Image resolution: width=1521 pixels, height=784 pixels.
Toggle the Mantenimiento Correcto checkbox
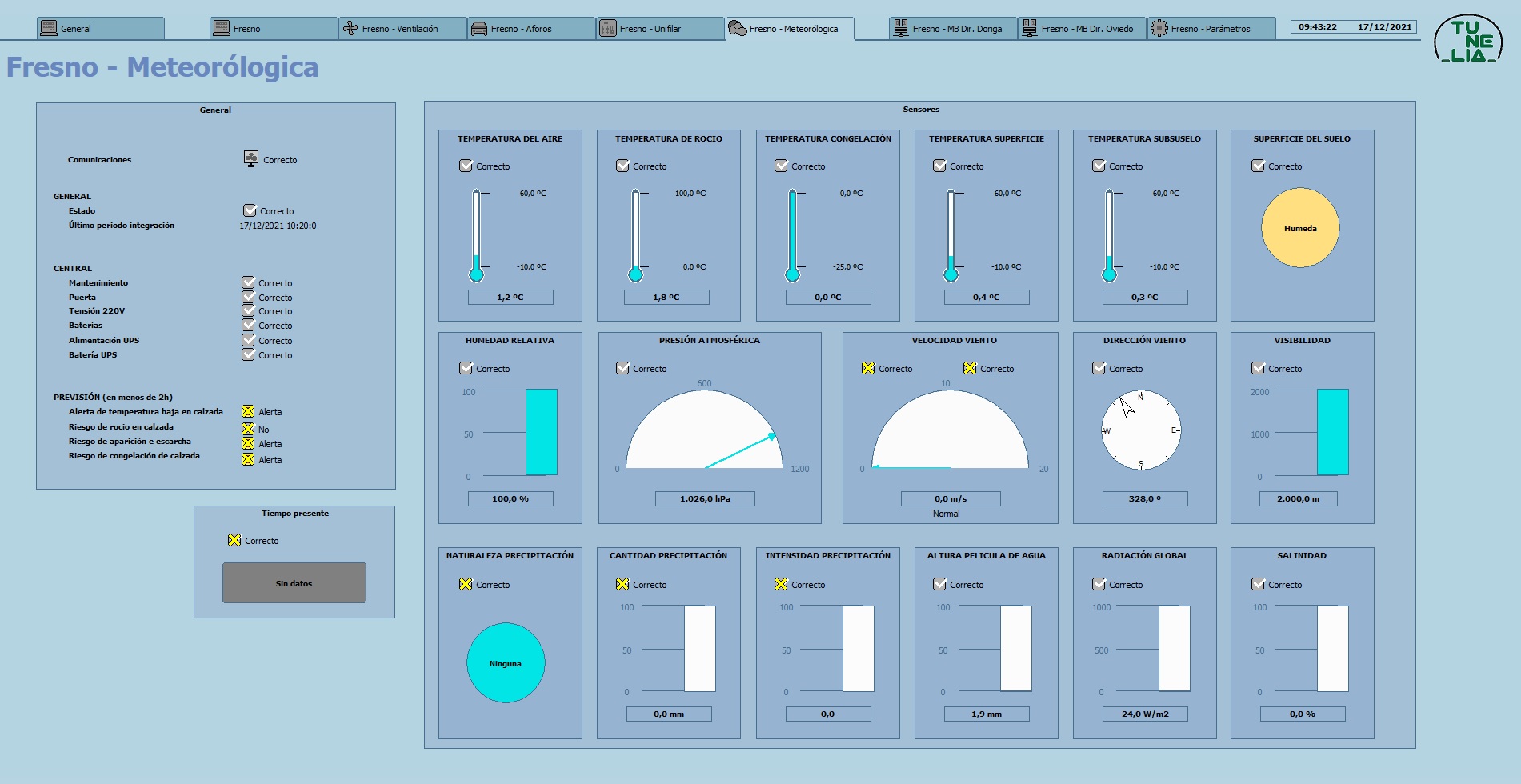[248, 282]
